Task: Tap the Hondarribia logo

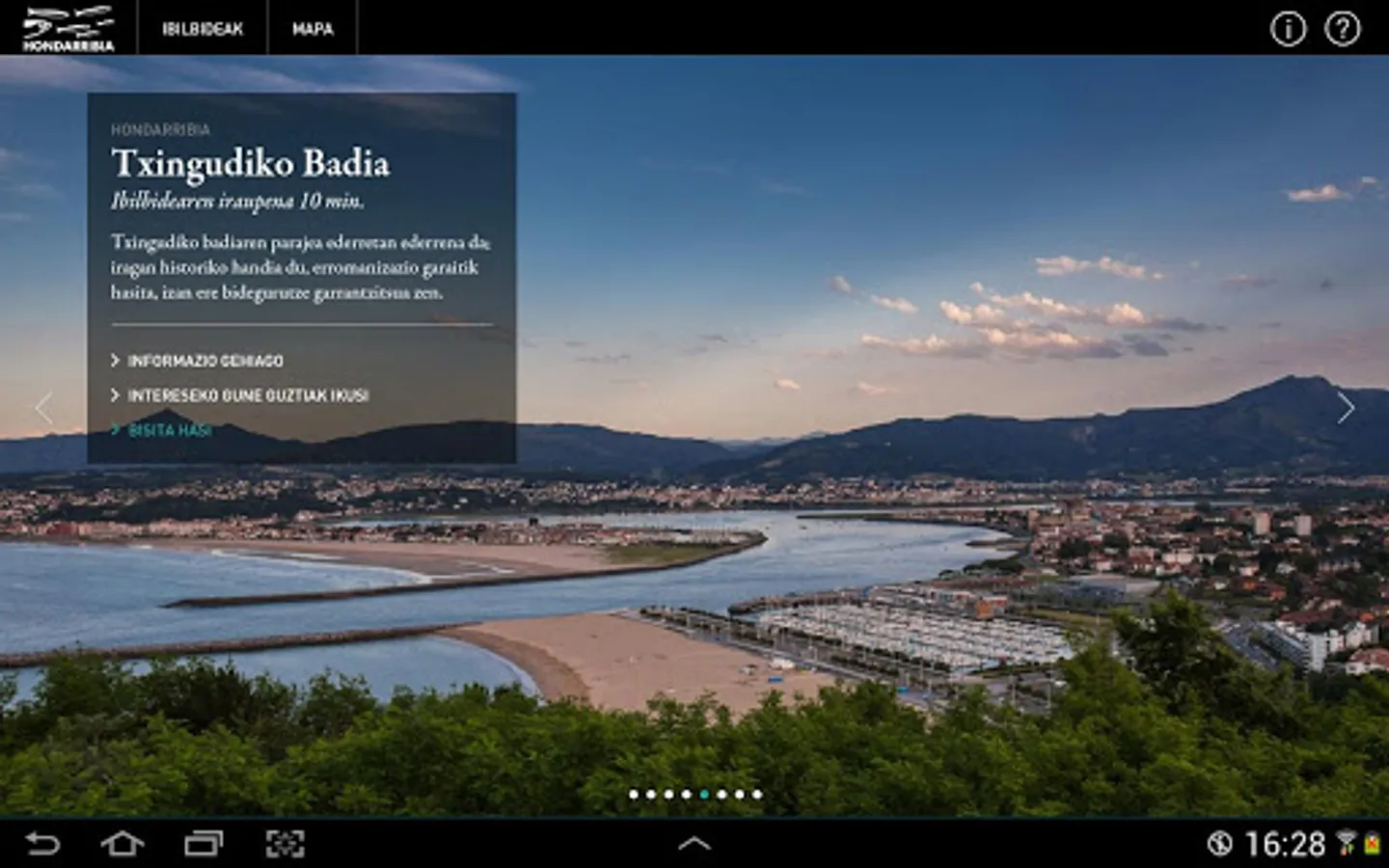Action: pos(68,28)
